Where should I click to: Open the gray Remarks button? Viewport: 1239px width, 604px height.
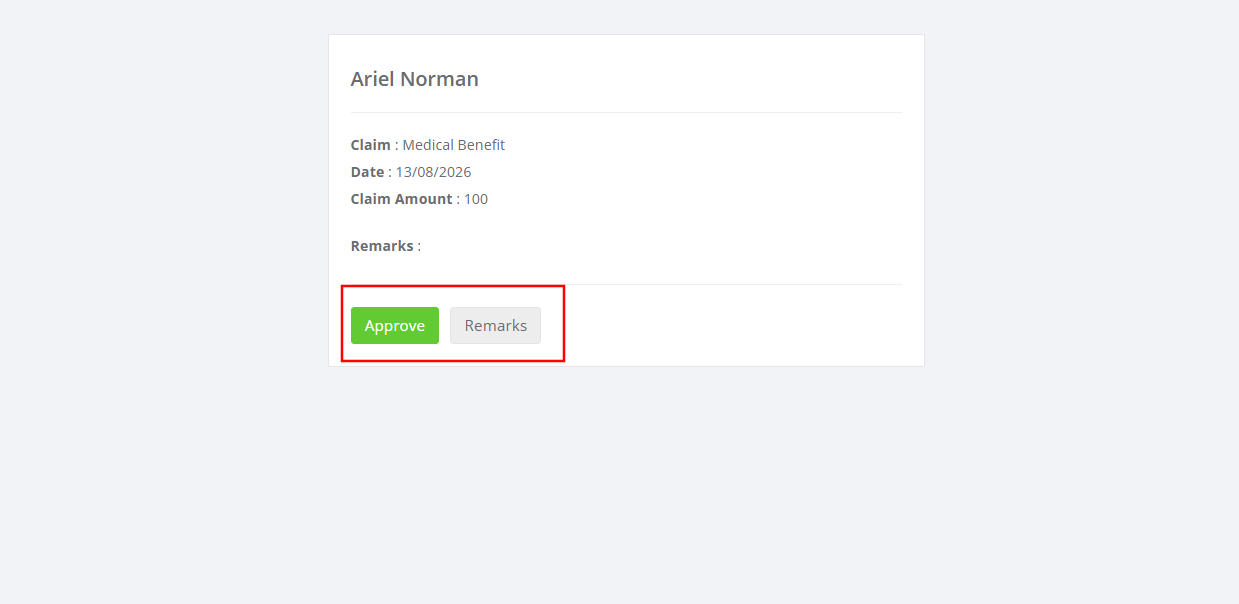(x=495, y=325)
